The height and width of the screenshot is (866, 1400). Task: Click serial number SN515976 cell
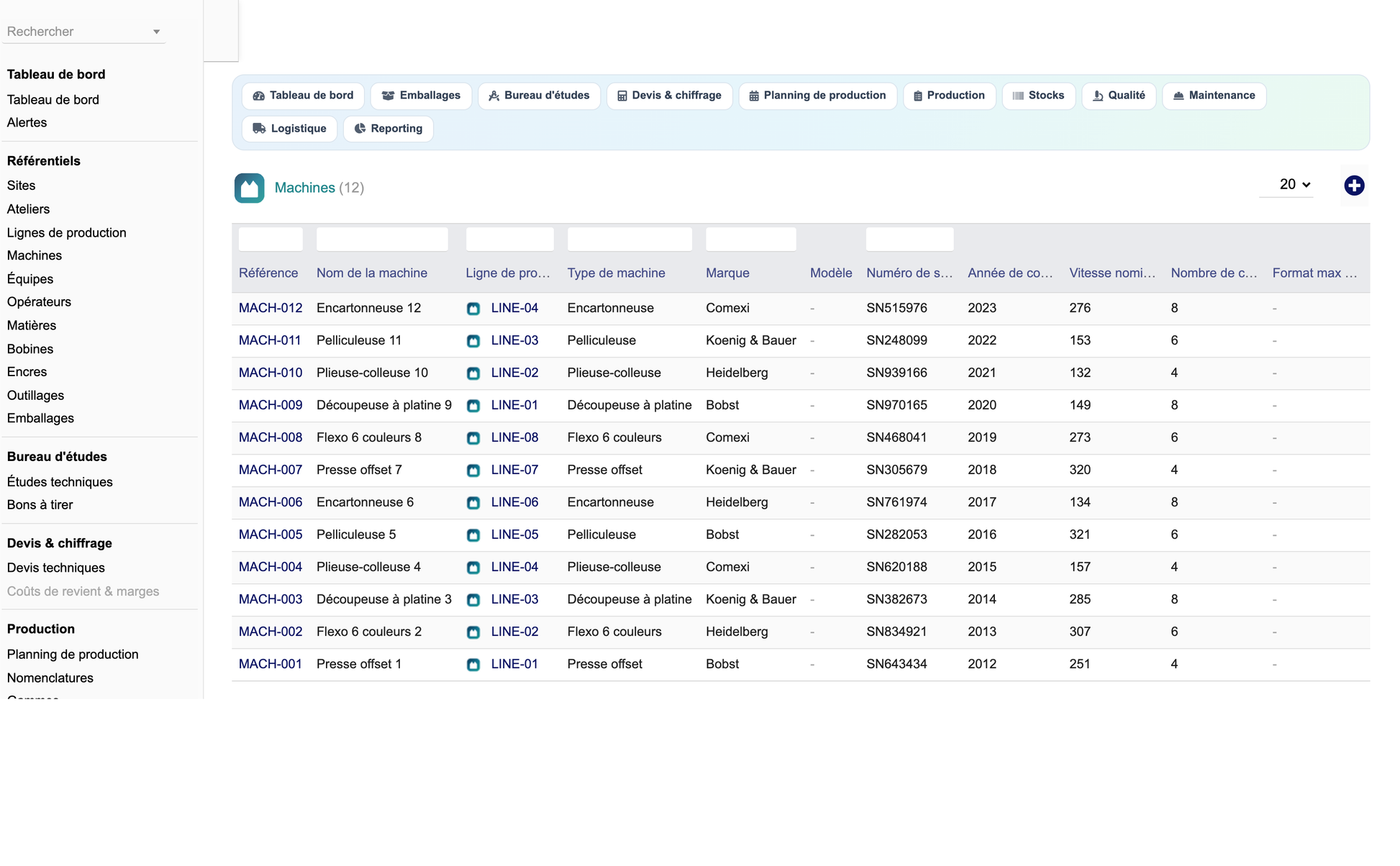[x=896, y=308]
